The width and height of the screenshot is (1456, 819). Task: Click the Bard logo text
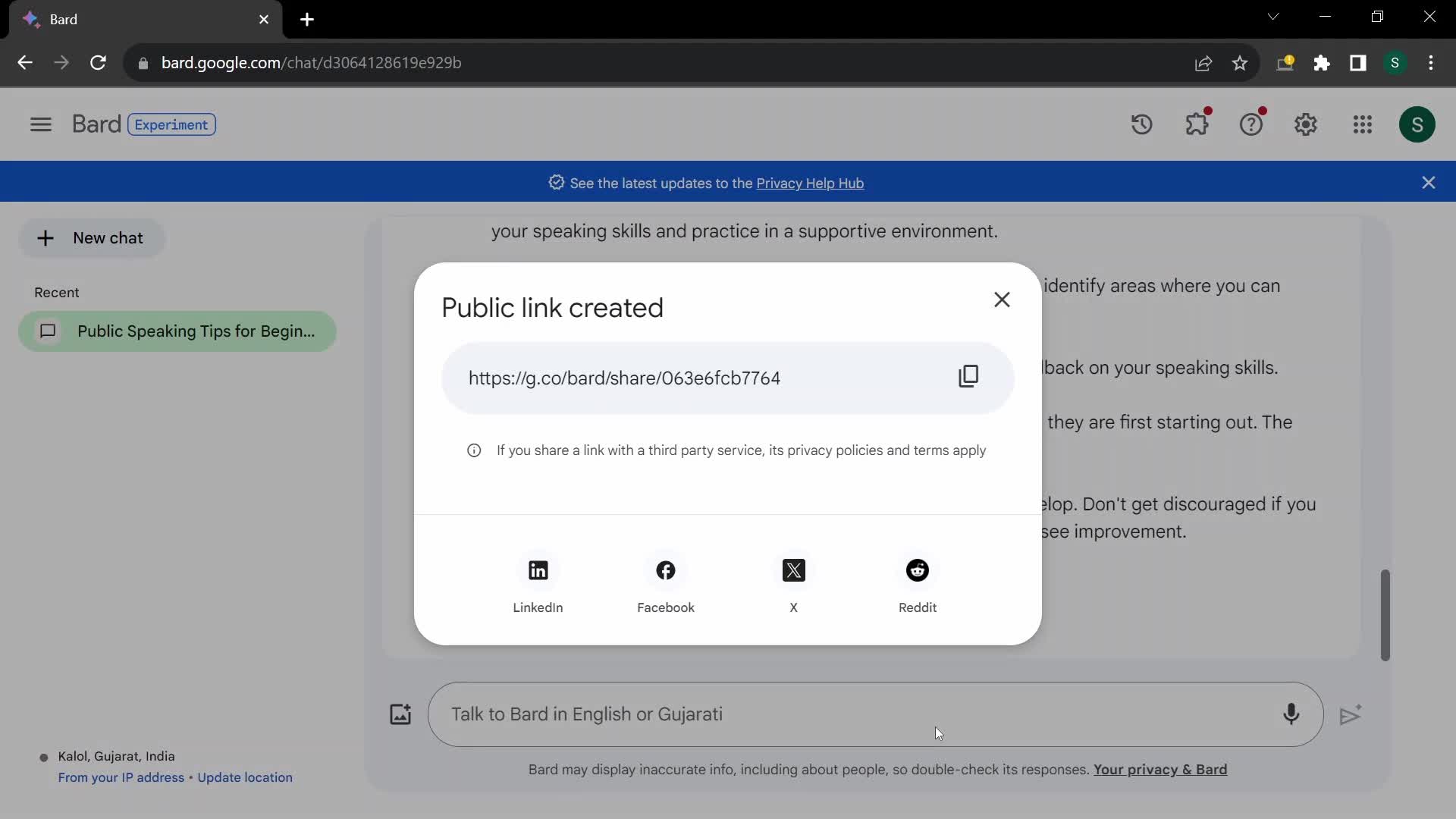click(96, 124)
